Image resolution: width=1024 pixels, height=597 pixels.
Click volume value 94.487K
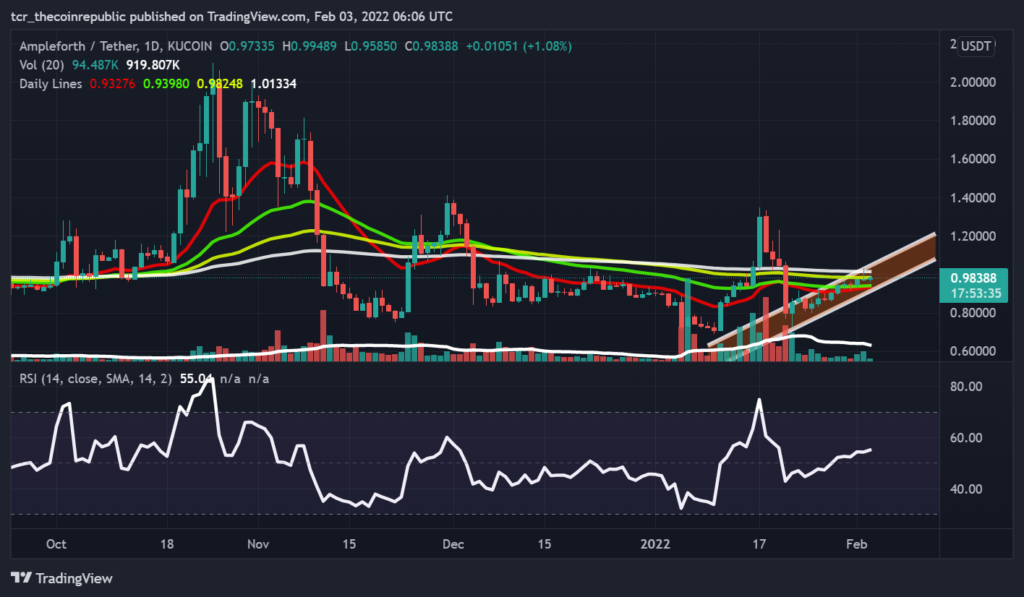coord(95,65)
